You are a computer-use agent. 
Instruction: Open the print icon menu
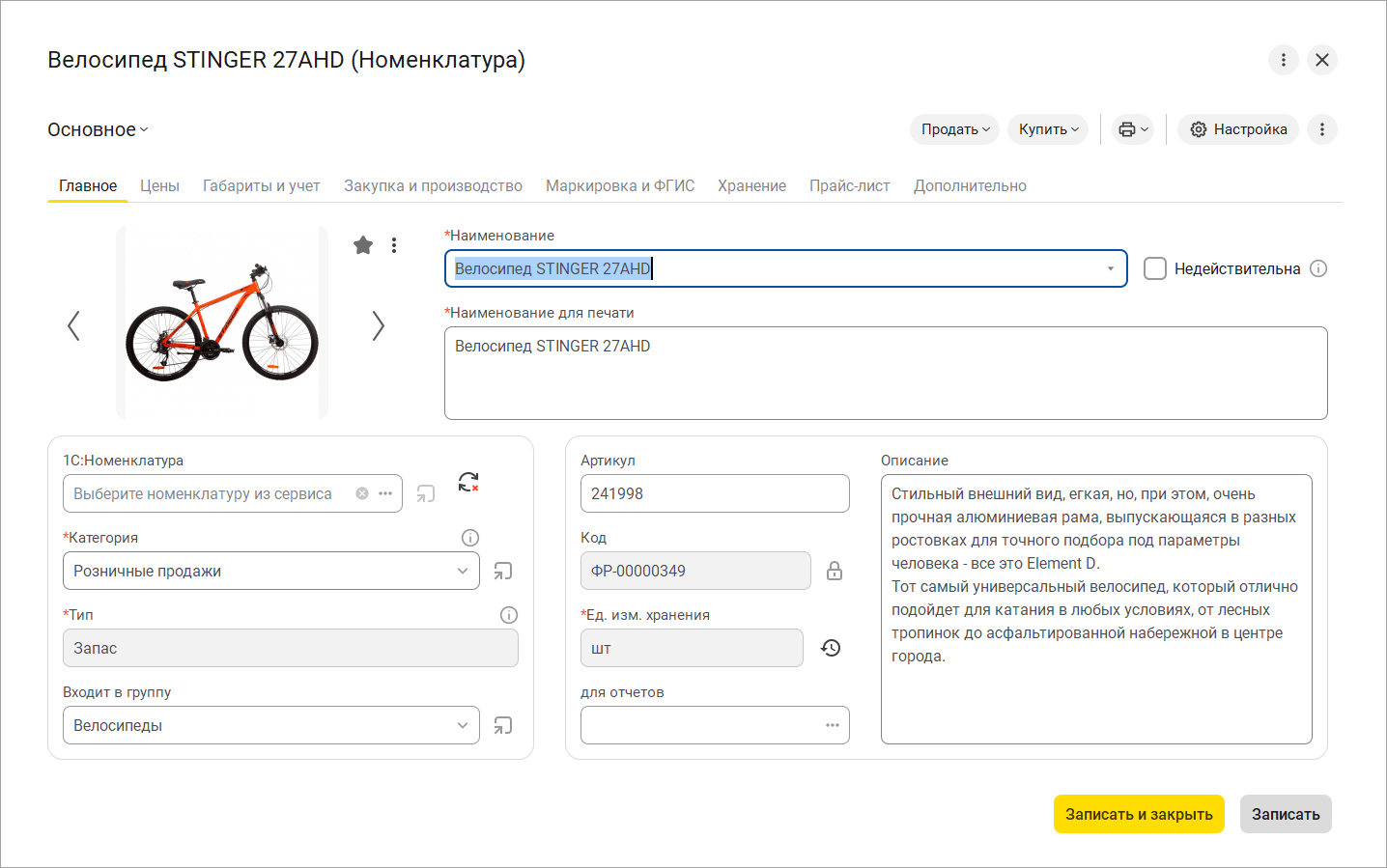1133,129
